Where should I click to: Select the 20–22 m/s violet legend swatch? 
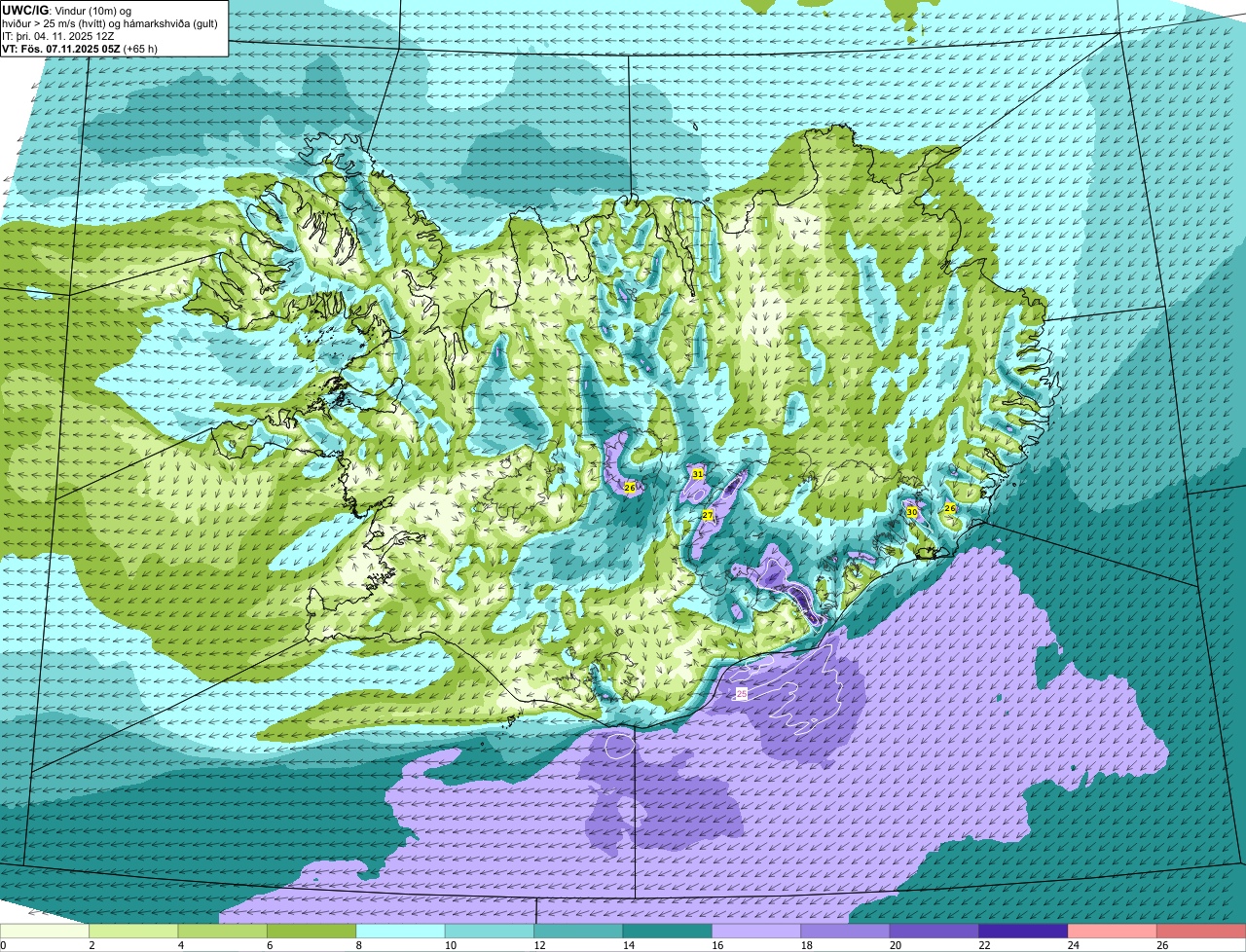coord(934,932)
